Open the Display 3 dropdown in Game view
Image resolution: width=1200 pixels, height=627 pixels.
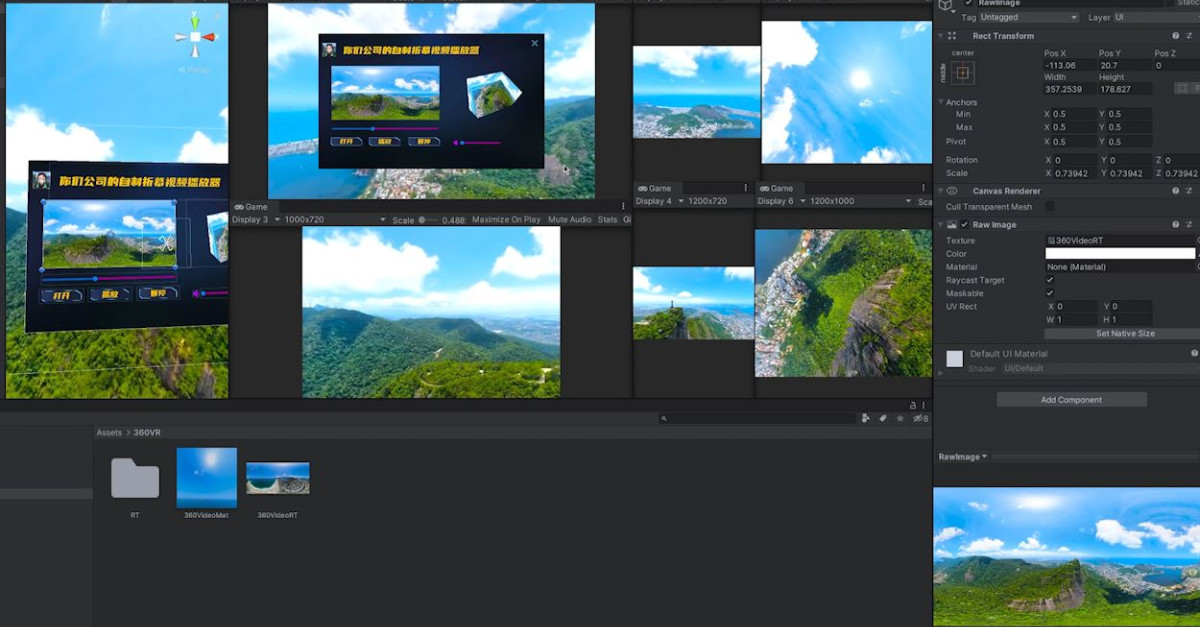click(254, 220)
